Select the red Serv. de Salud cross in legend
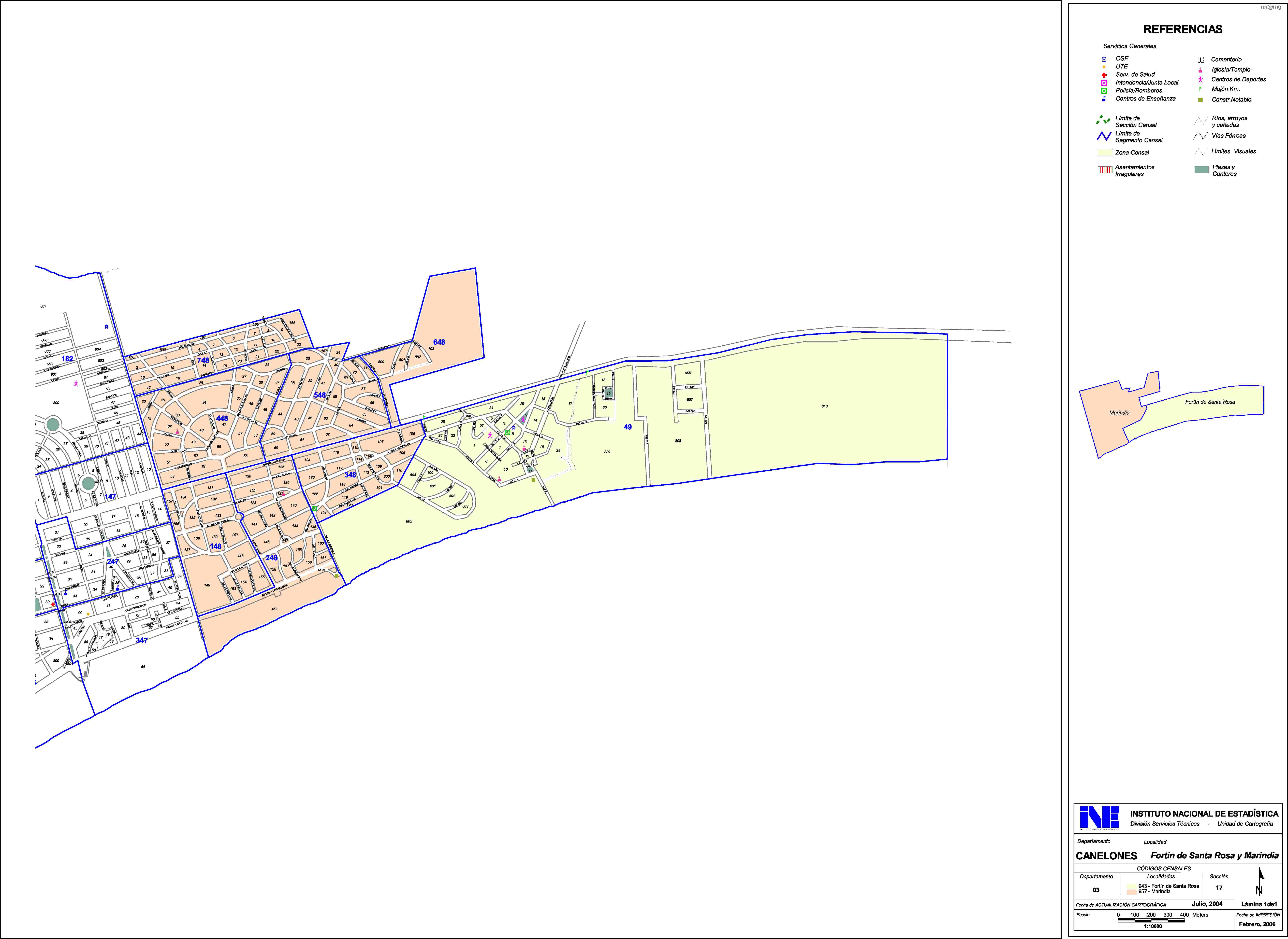Image resolution: width=1288 pixels, height=939 pixels. point(1104,75)
